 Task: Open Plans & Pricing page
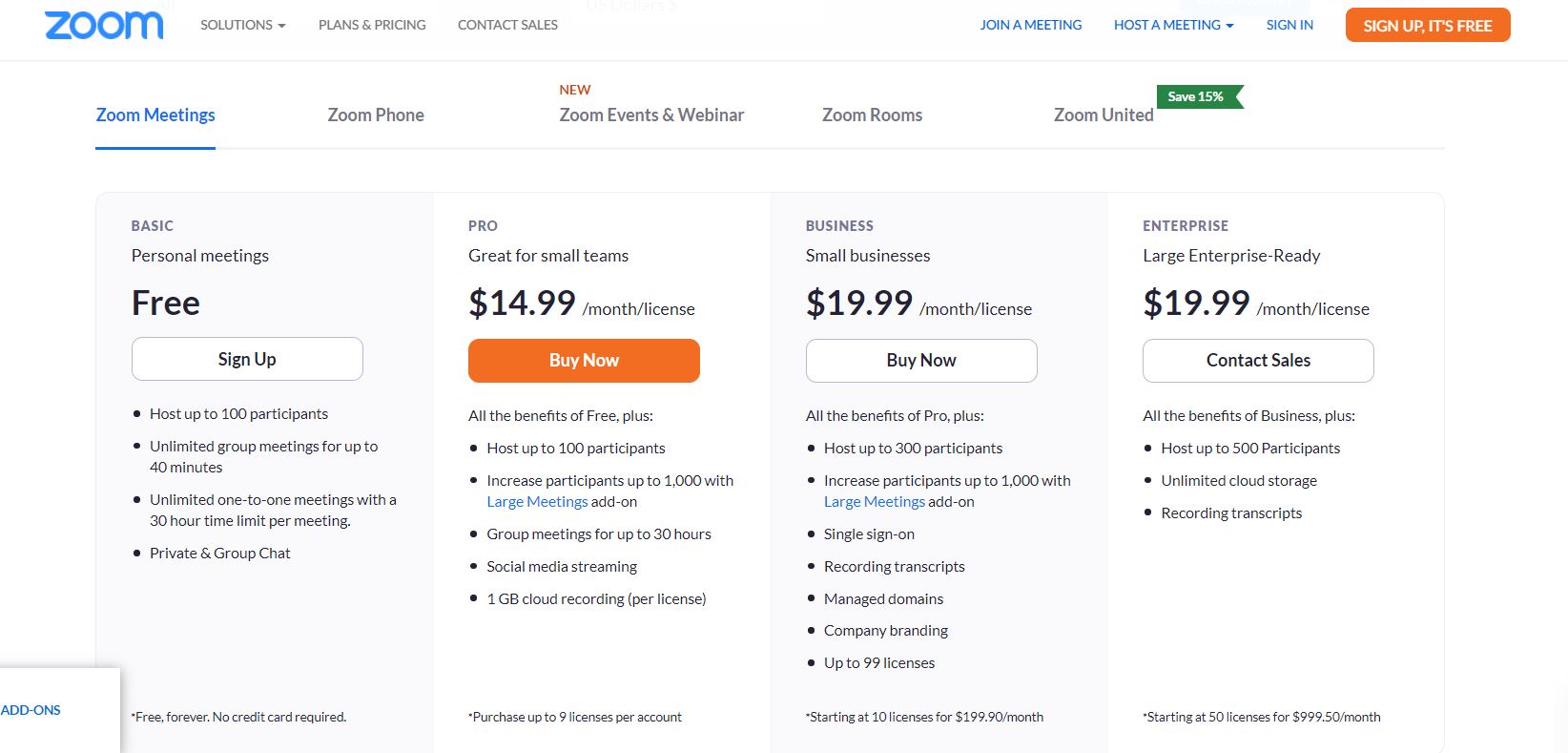372,25
